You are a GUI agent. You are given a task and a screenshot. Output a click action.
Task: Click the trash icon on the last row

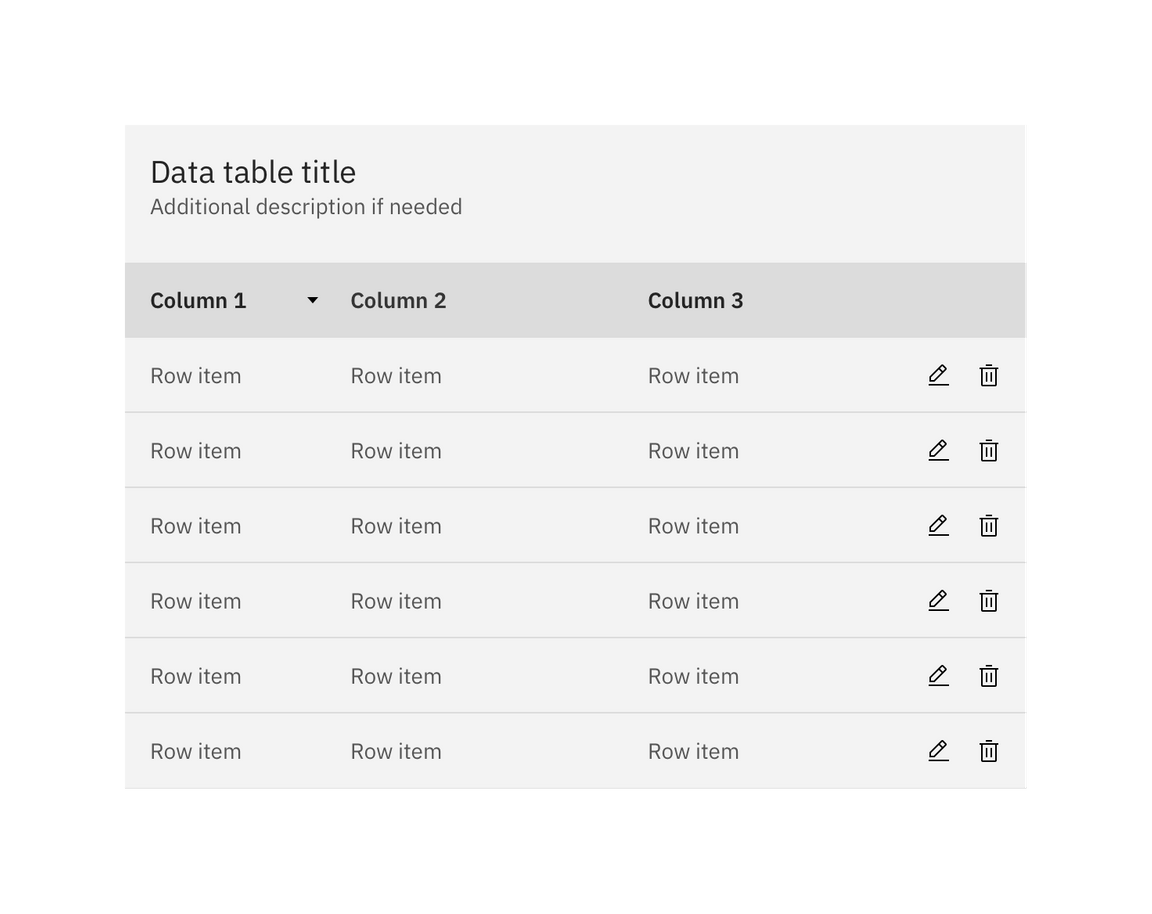[988, 750]
